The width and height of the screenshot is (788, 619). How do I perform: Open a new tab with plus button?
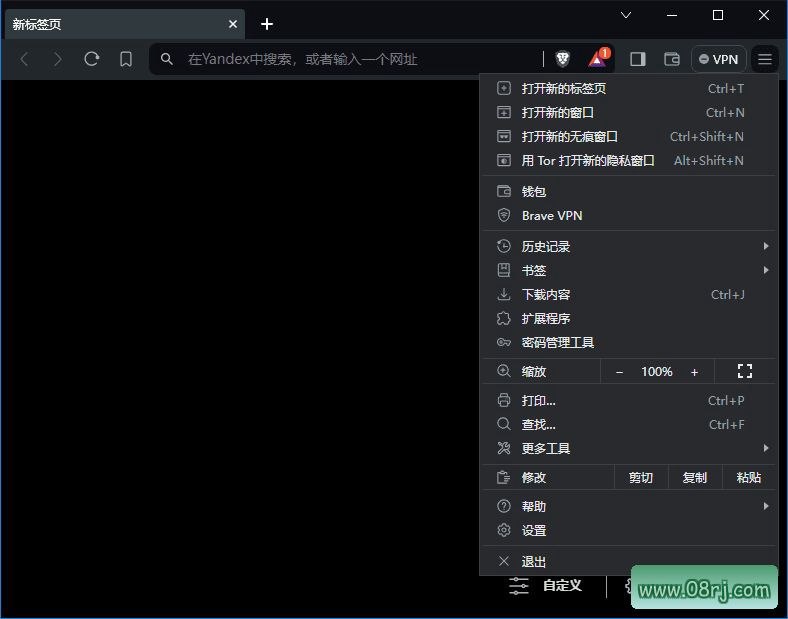pos(267,24)
